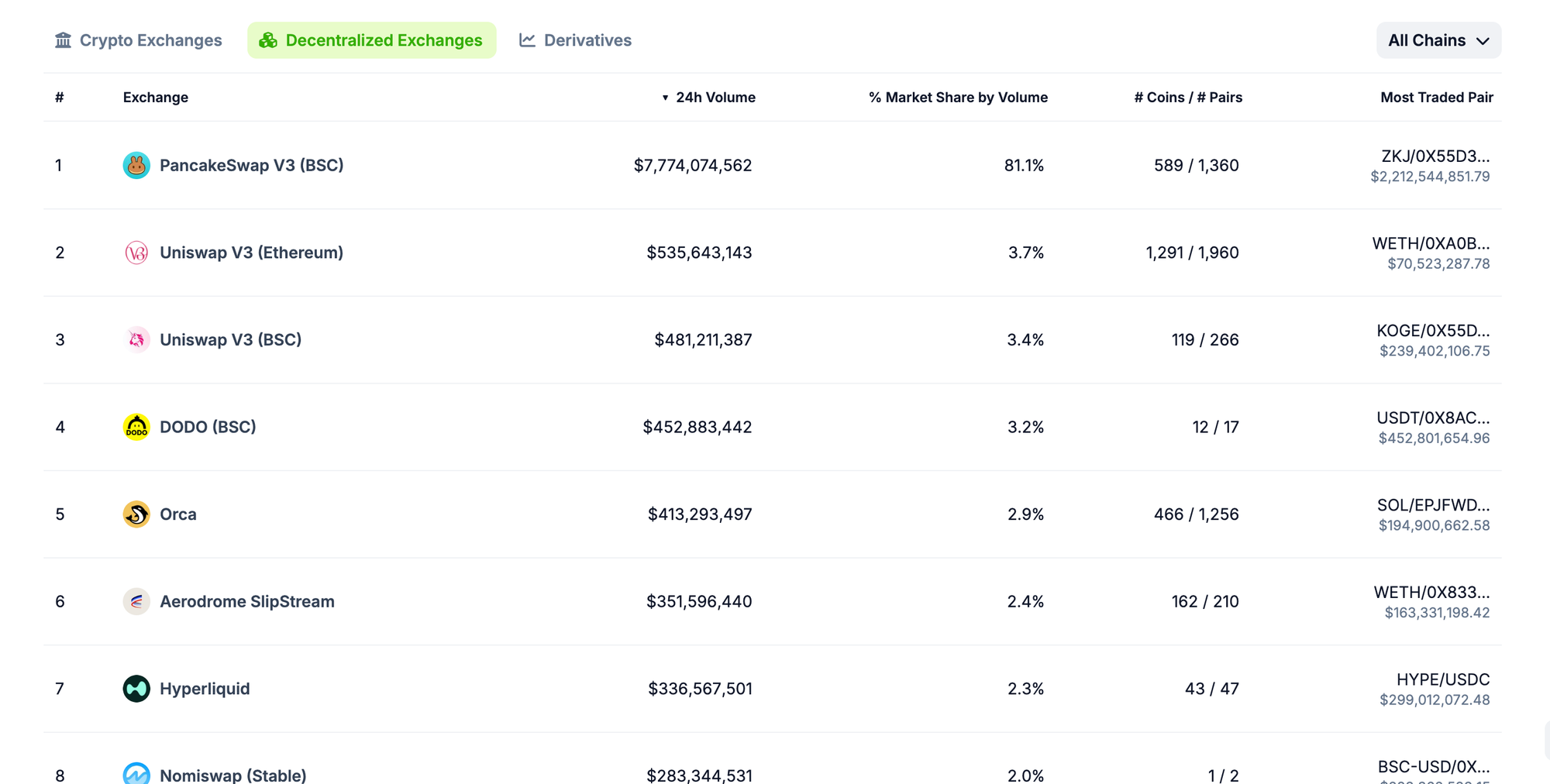
Task: Click the bank icon beside Crypto Exchanges
Action: [63, 40]
